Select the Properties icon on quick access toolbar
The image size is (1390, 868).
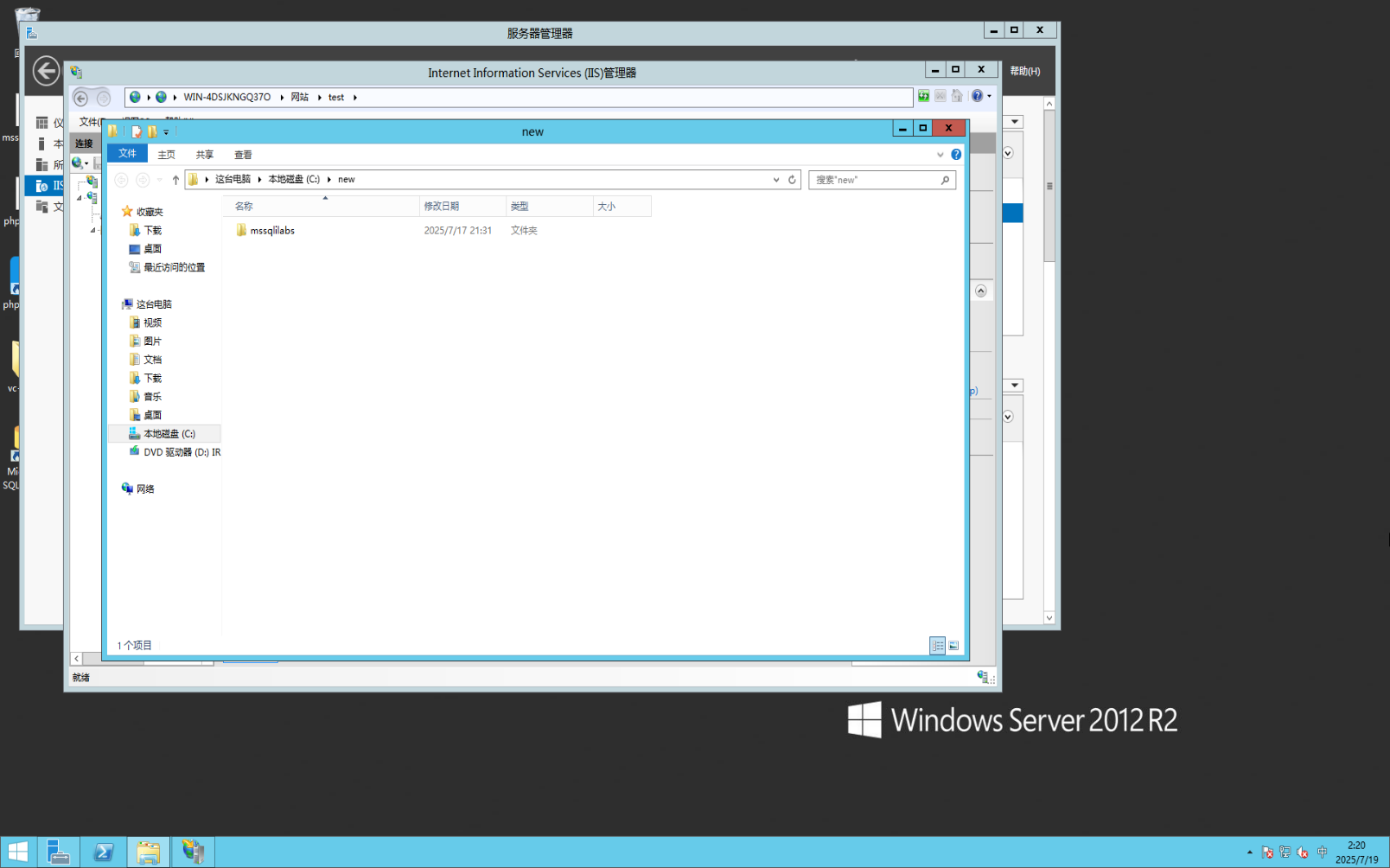137,131
